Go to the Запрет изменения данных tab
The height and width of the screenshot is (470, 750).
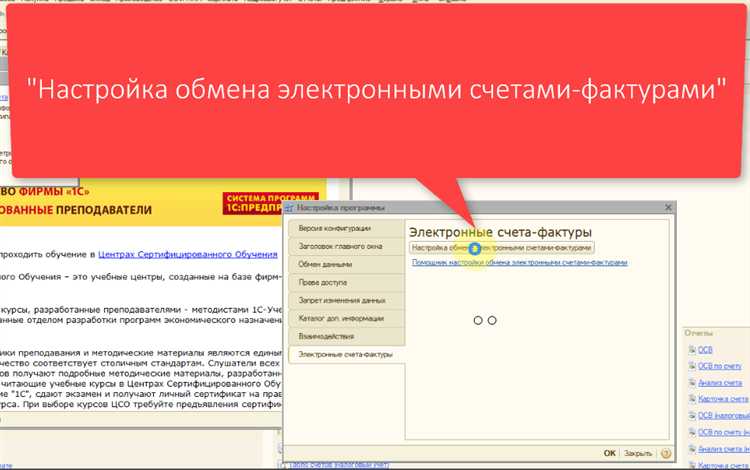(x=346, y=301)
